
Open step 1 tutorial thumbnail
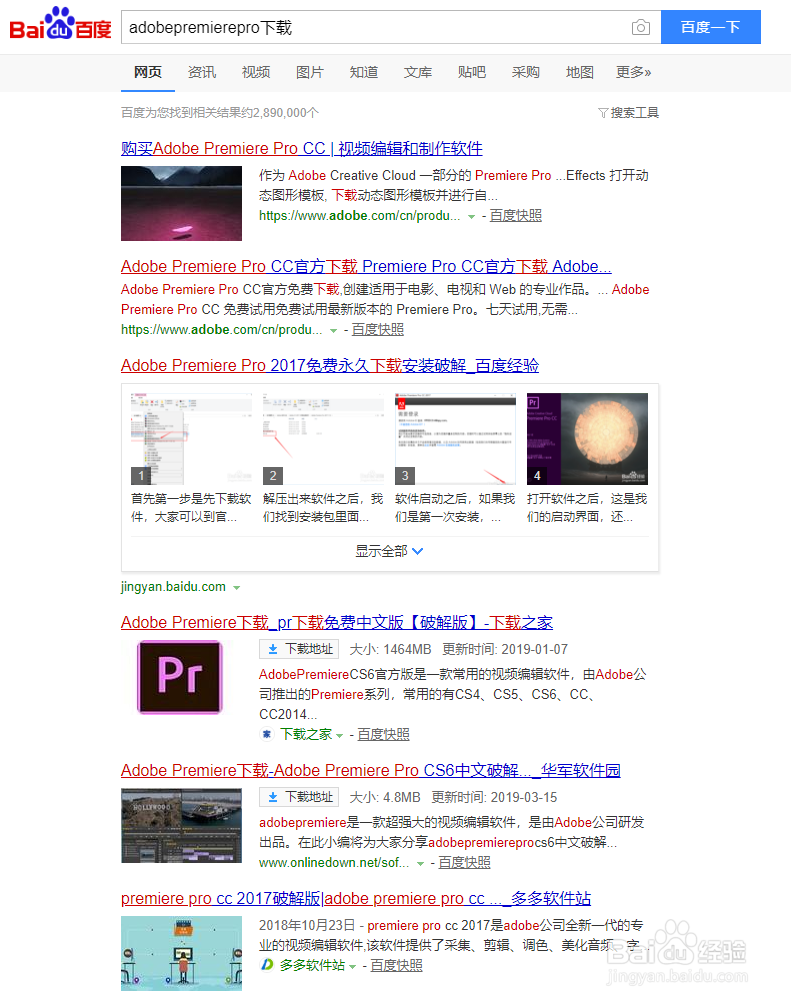[x=191, y=439]
